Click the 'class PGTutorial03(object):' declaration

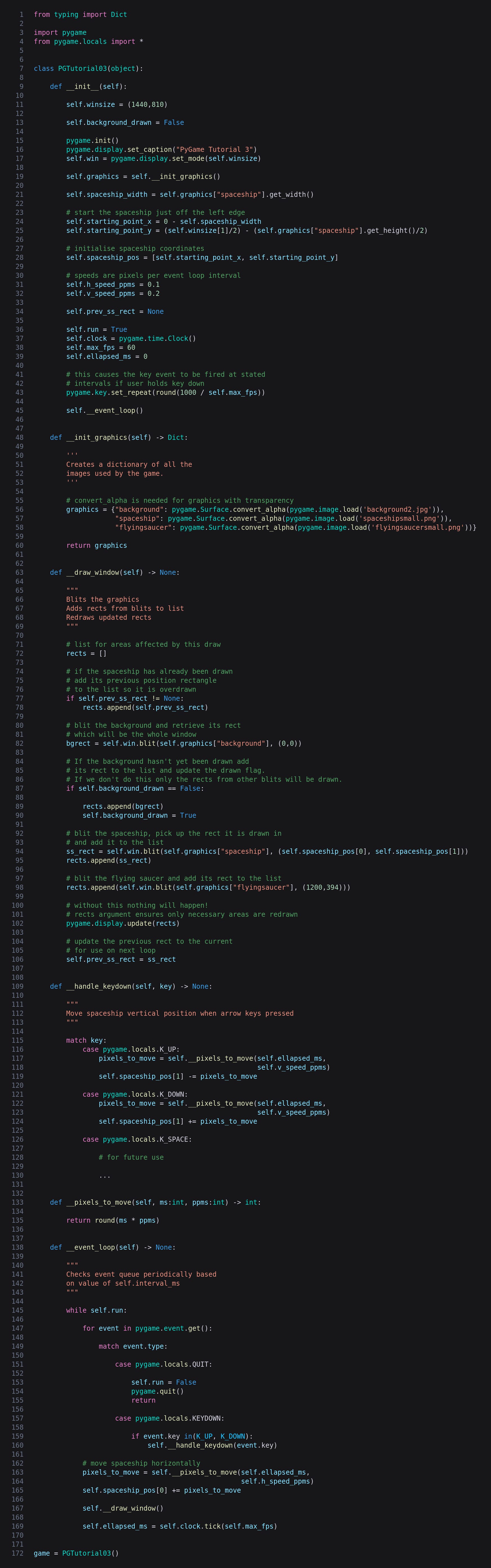[x=89, y=69]
